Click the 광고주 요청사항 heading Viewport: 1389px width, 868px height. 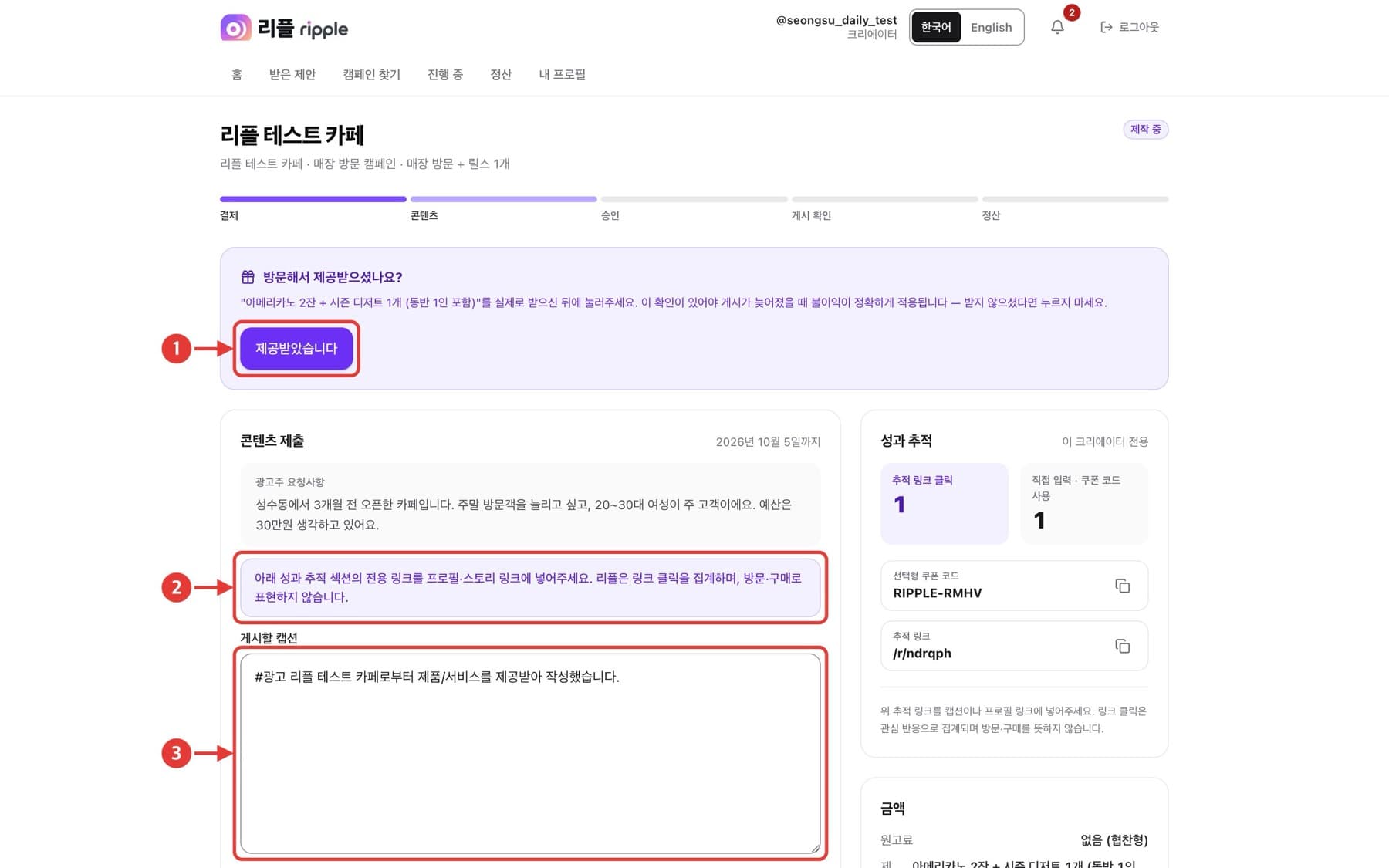coord(290,481)
